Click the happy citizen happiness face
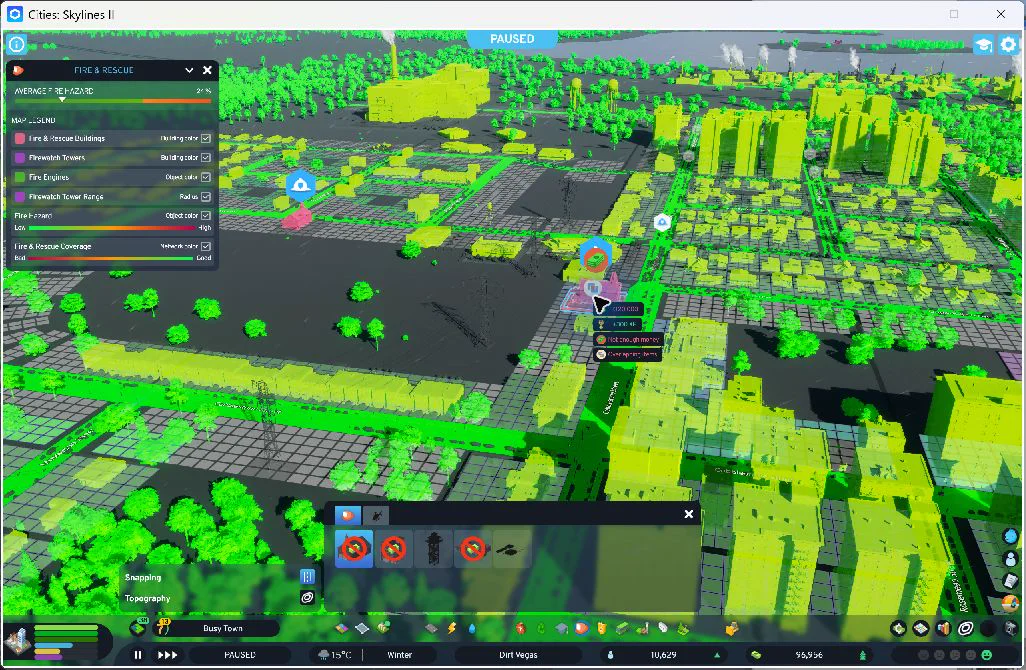Screen dimensions: 1026x670 (987, 654)
